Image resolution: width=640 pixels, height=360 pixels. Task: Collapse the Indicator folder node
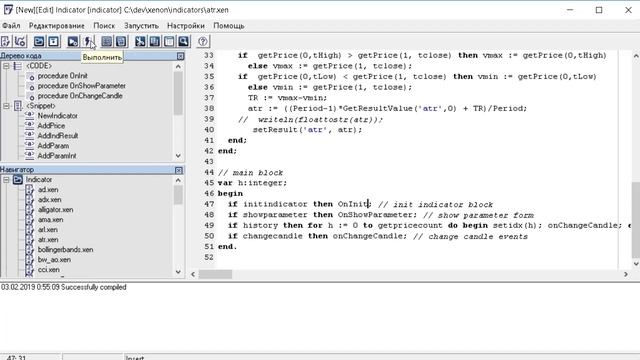tap(6, 180)
